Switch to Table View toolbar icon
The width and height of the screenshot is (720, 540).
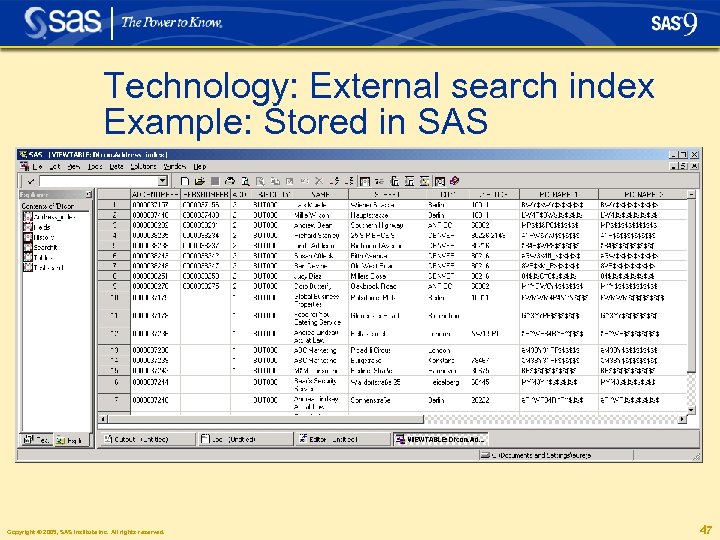[x=365, y=181]
